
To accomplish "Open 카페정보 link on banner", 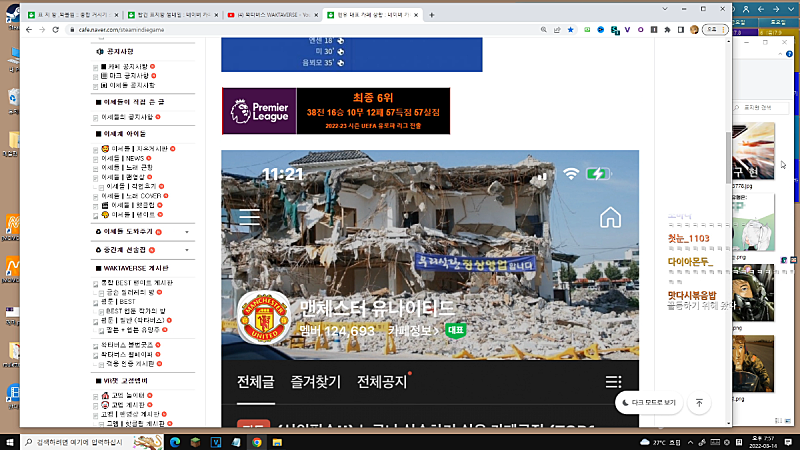I will pyautogui.click(x=413, y=331).
